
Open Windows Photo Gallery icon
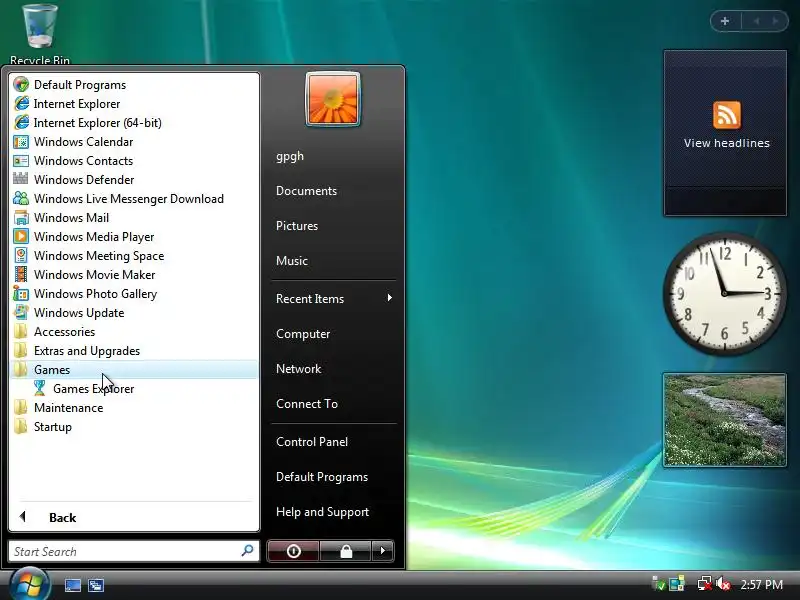[x=21, y=293]
